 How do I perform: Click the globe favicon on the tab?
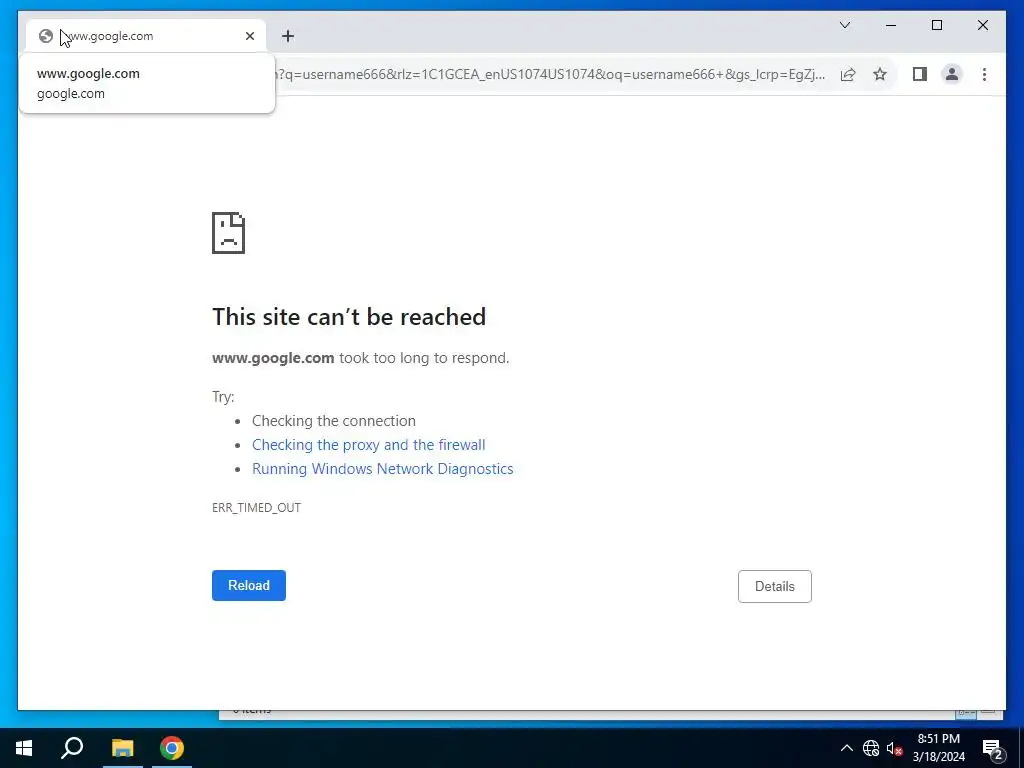coord(46,36)
